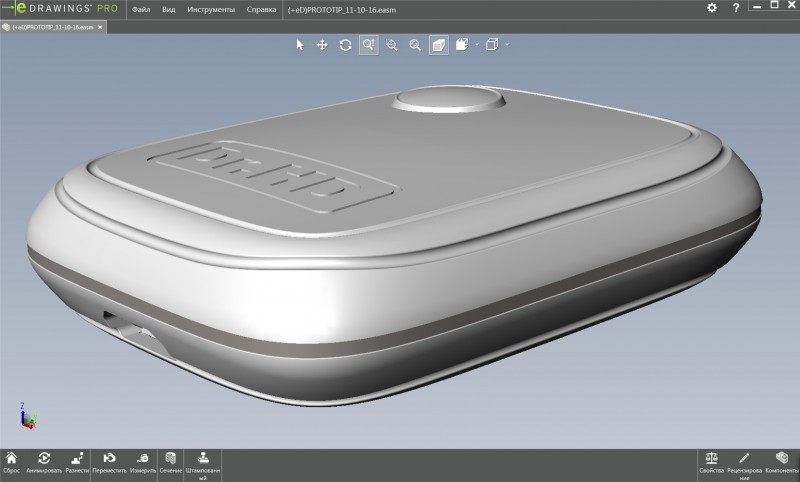Open the Рецензирование markup panel
This screenshot has height=482, width=800.
(744, 465)
